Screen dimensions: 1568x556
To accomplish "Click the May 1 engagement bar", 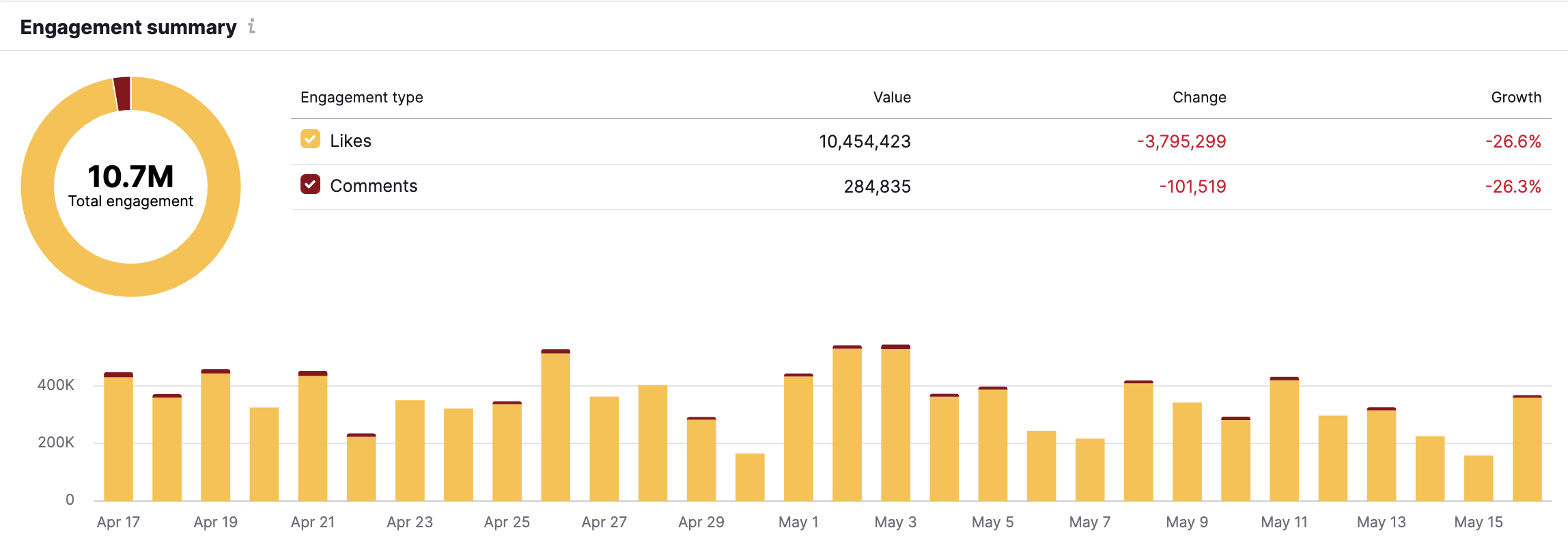I will coord(798,437).
